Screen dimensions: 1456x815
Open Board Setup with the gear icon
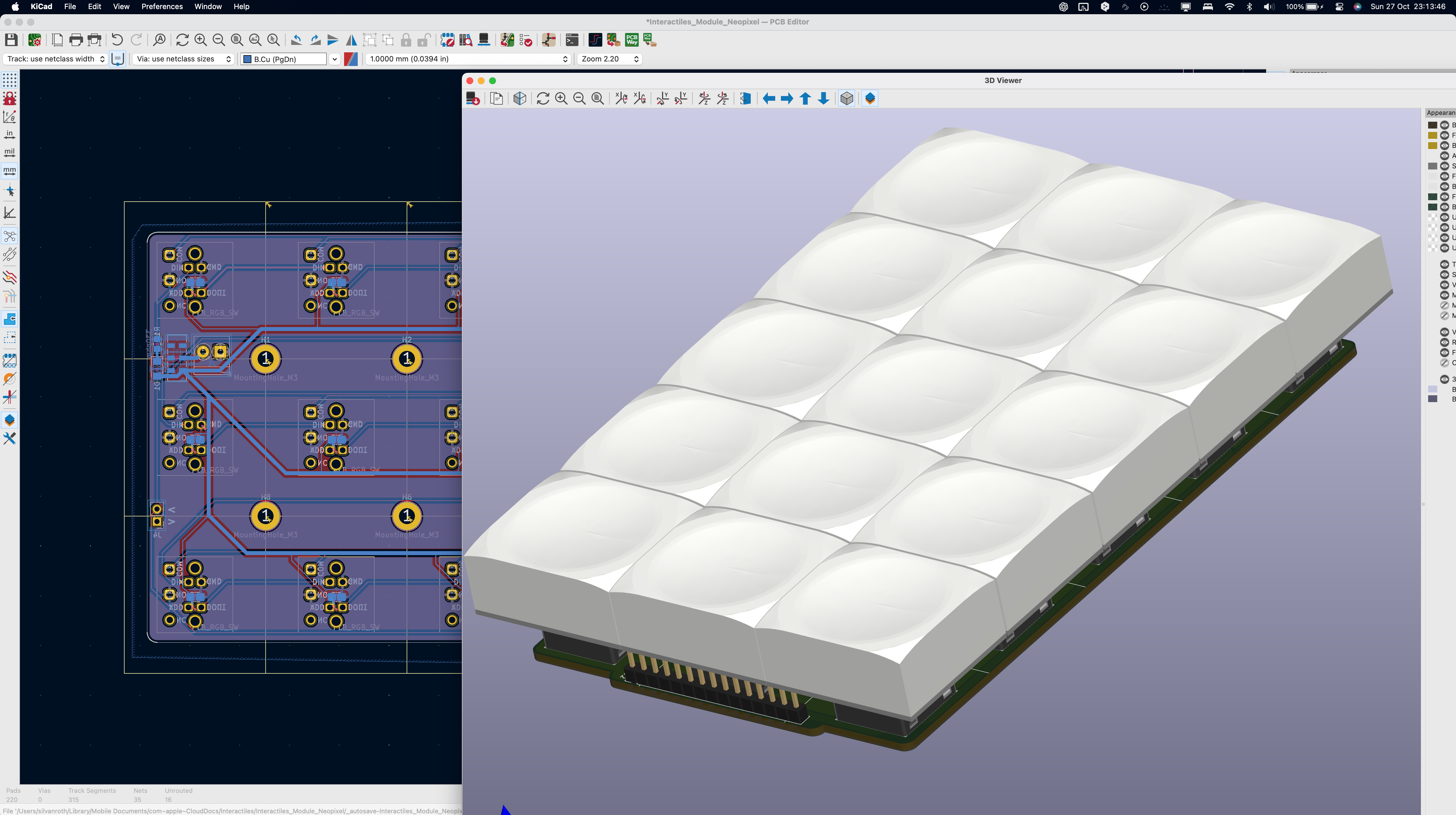click(x=34, y=40)
